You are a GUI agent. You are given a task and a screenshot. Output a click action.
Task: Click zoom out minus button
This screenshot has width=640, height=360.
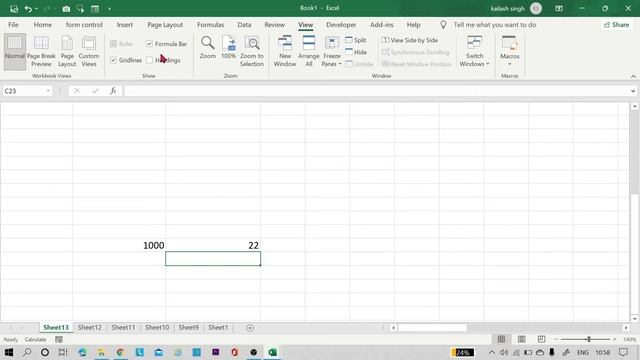pyautogui.click(x=556, y=339)
